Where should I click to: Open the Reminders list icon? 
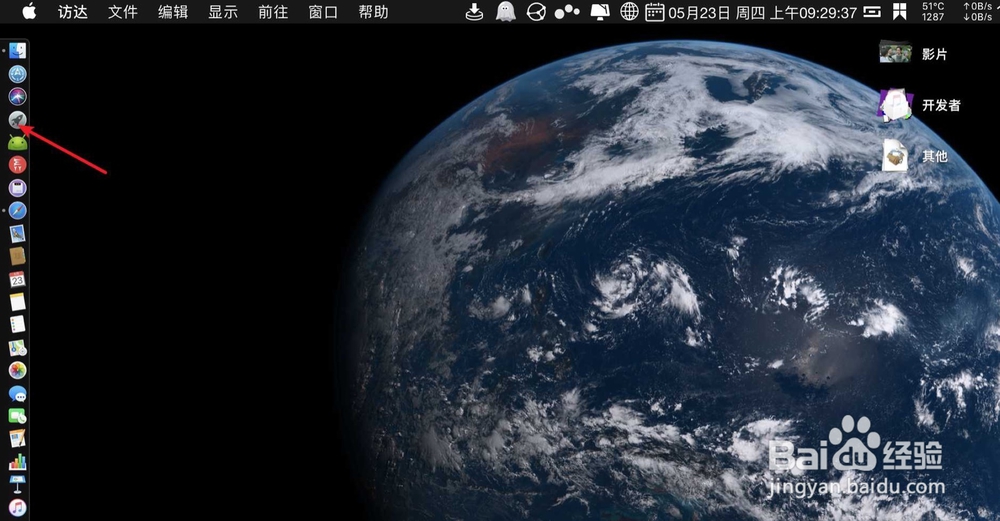point(17,325)
